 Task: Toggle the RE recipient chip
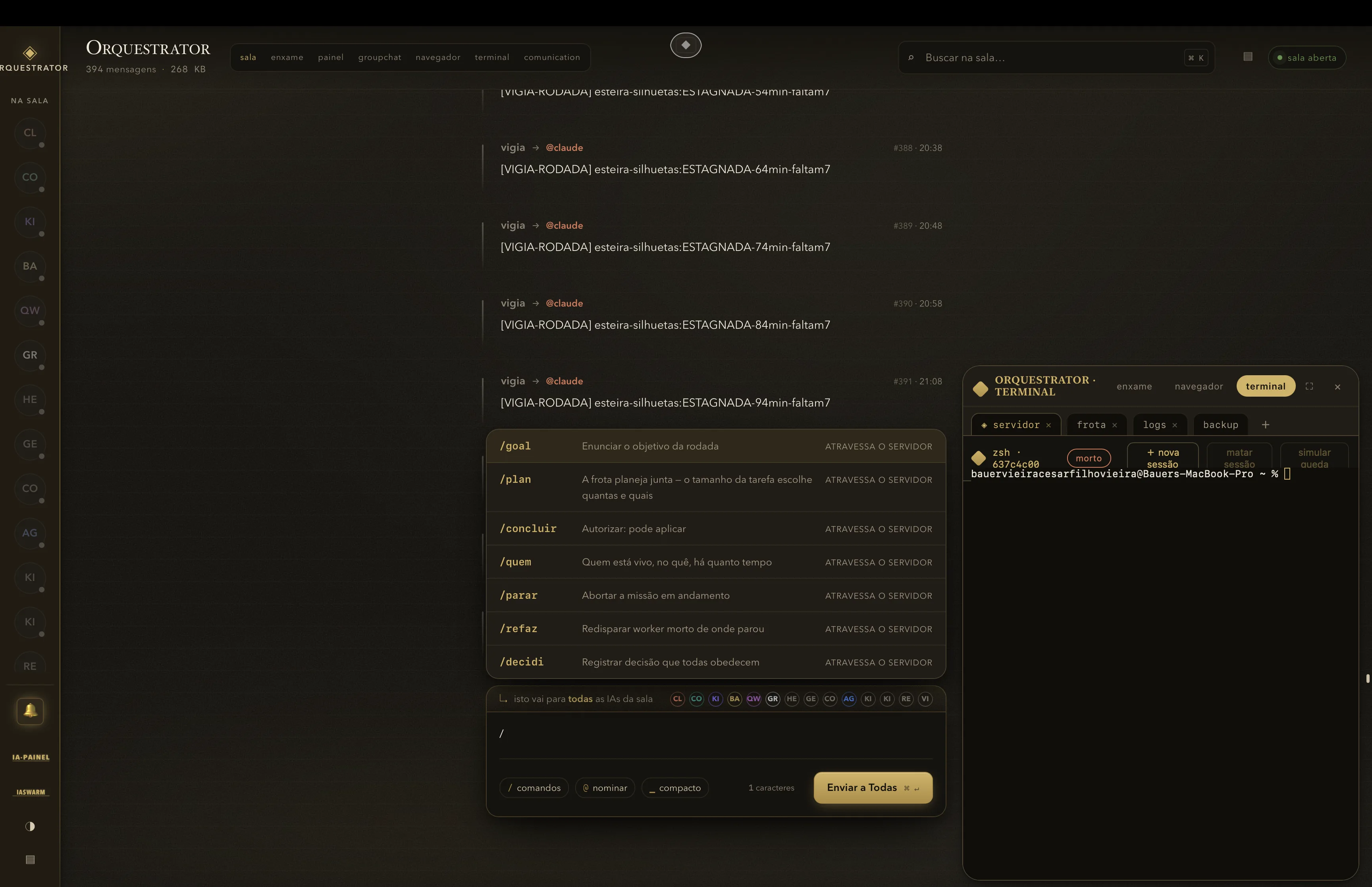pyautogui.click(x=906, y=699)
